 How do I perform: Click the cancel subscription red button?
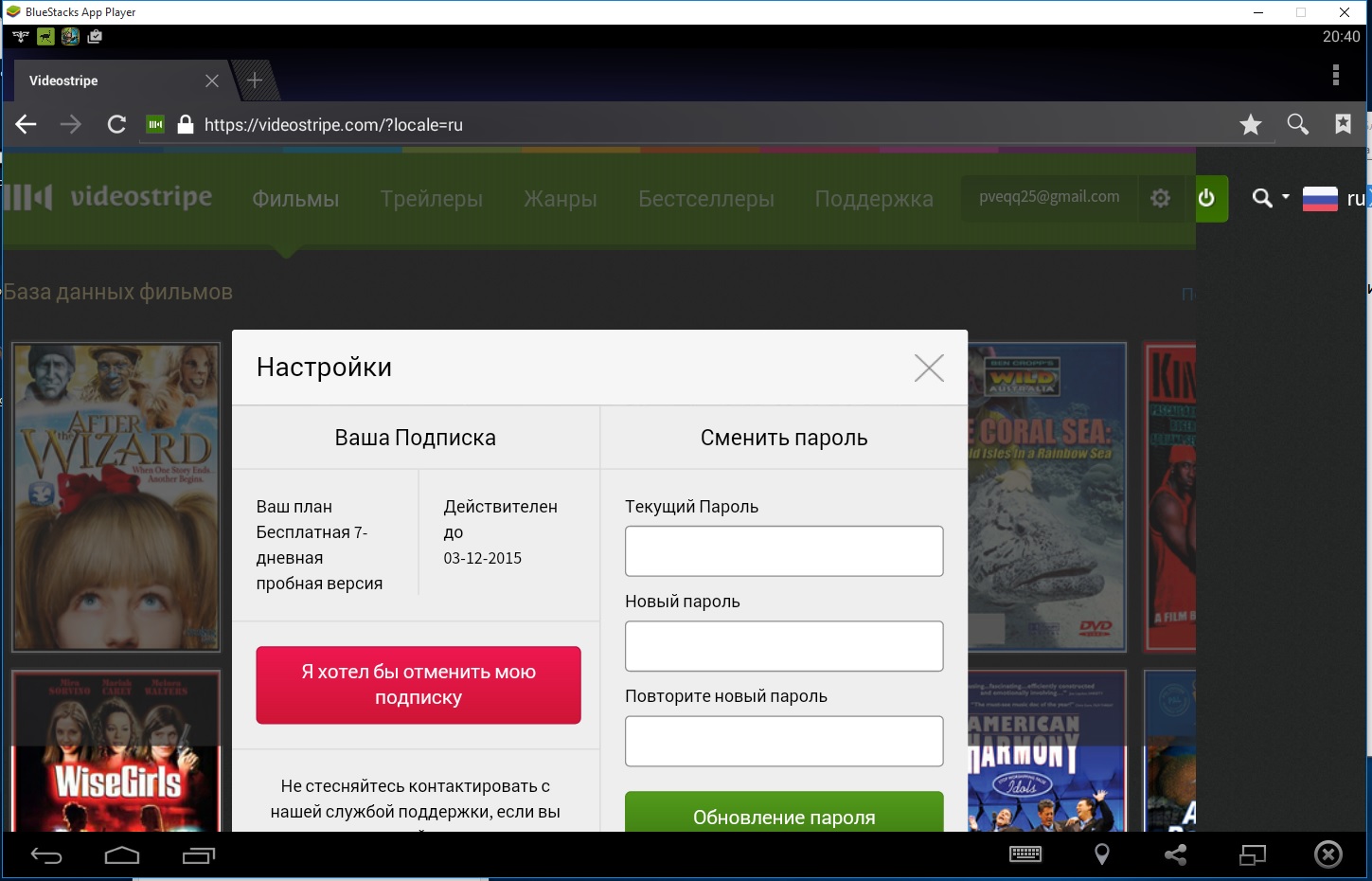(x=419, y=685)
